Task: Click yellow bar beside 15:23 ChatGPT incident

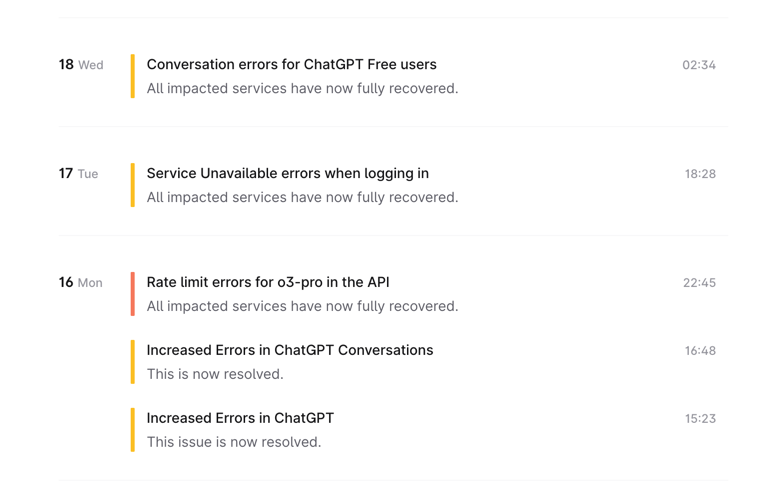Action: coord(133,430)
